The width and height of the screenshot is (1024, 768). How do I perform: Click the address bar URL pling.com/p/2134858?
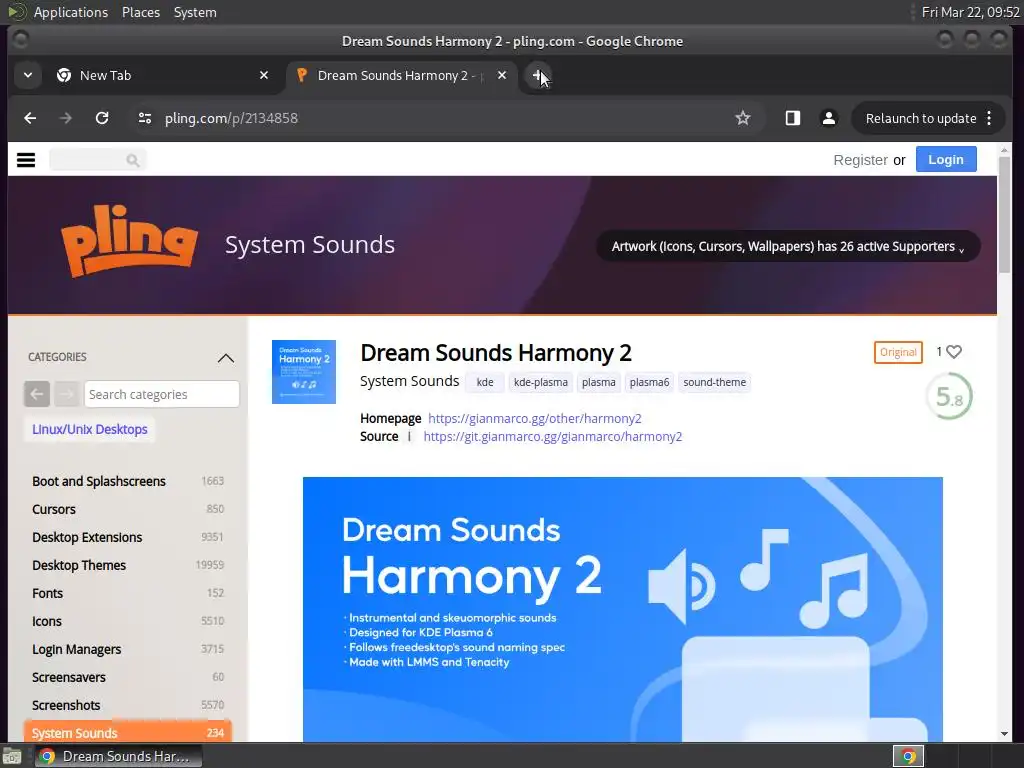(231, 118)
